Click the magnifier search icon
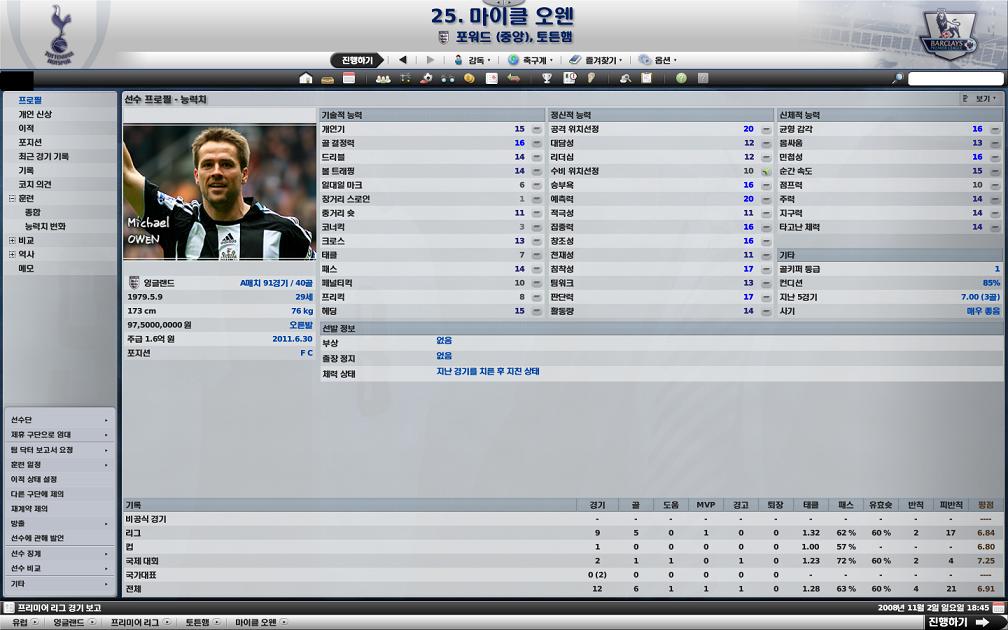1008x630 pixels. pos(897,78)
